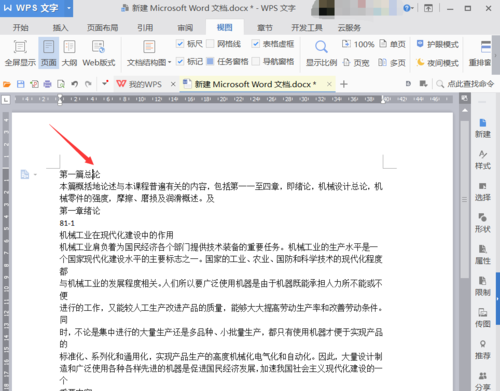Open the 显示比例 zoom magnifier
Image resolution: width=500 pixels, height=391 pixels.
[x=321, y=47]
